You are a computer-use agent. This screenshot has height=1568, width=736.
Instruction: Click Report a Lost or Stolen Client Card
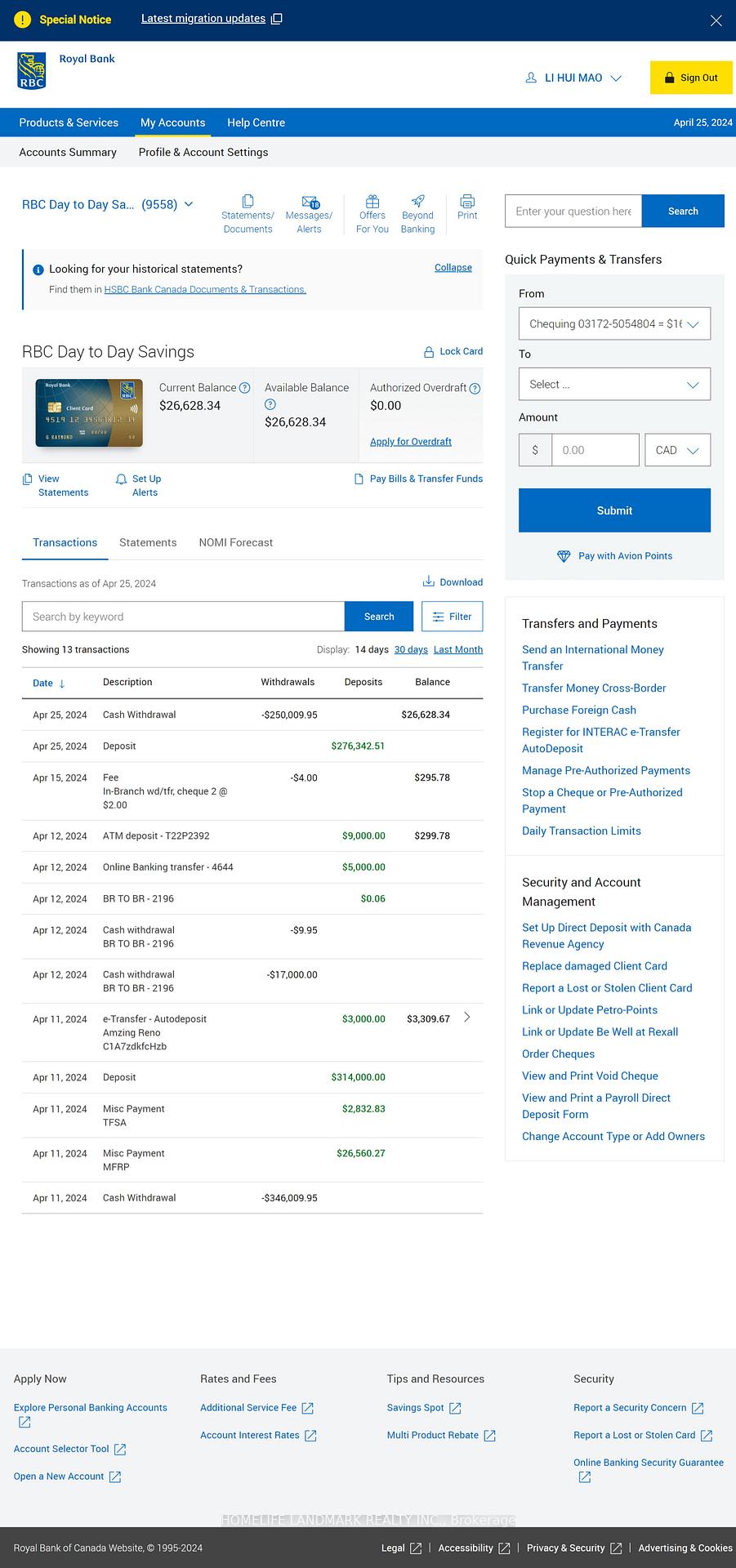pos(607,987)
